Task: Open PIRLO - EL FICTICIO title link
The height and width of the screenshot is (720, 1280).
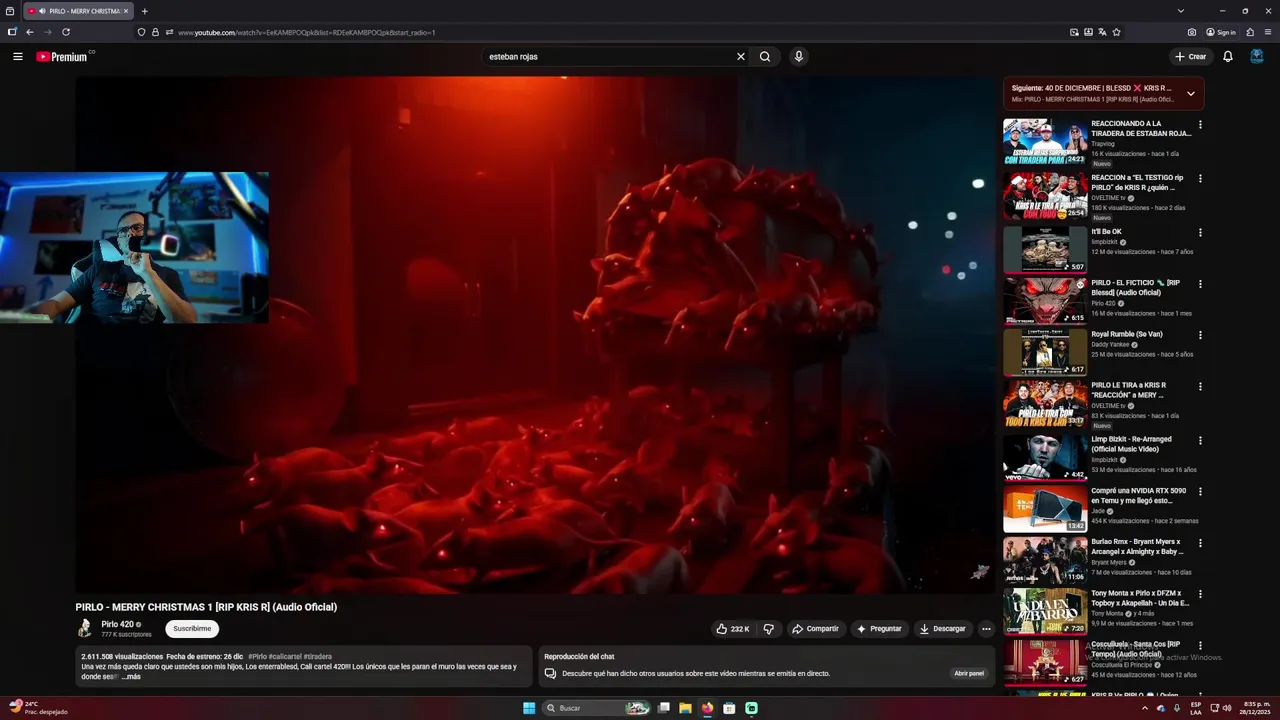Action: pyautogui.click(x=1136, y=288)
